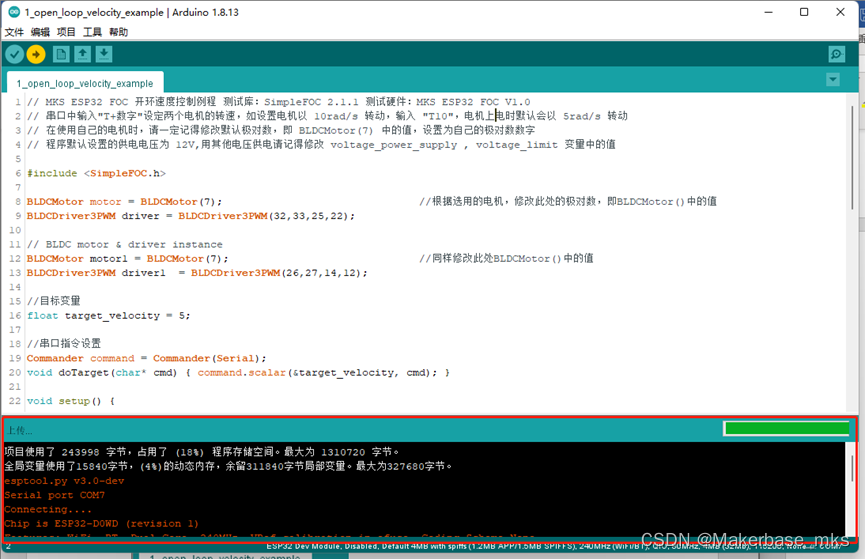Click the green upload progress bar
865x559 pixels.
787,428
